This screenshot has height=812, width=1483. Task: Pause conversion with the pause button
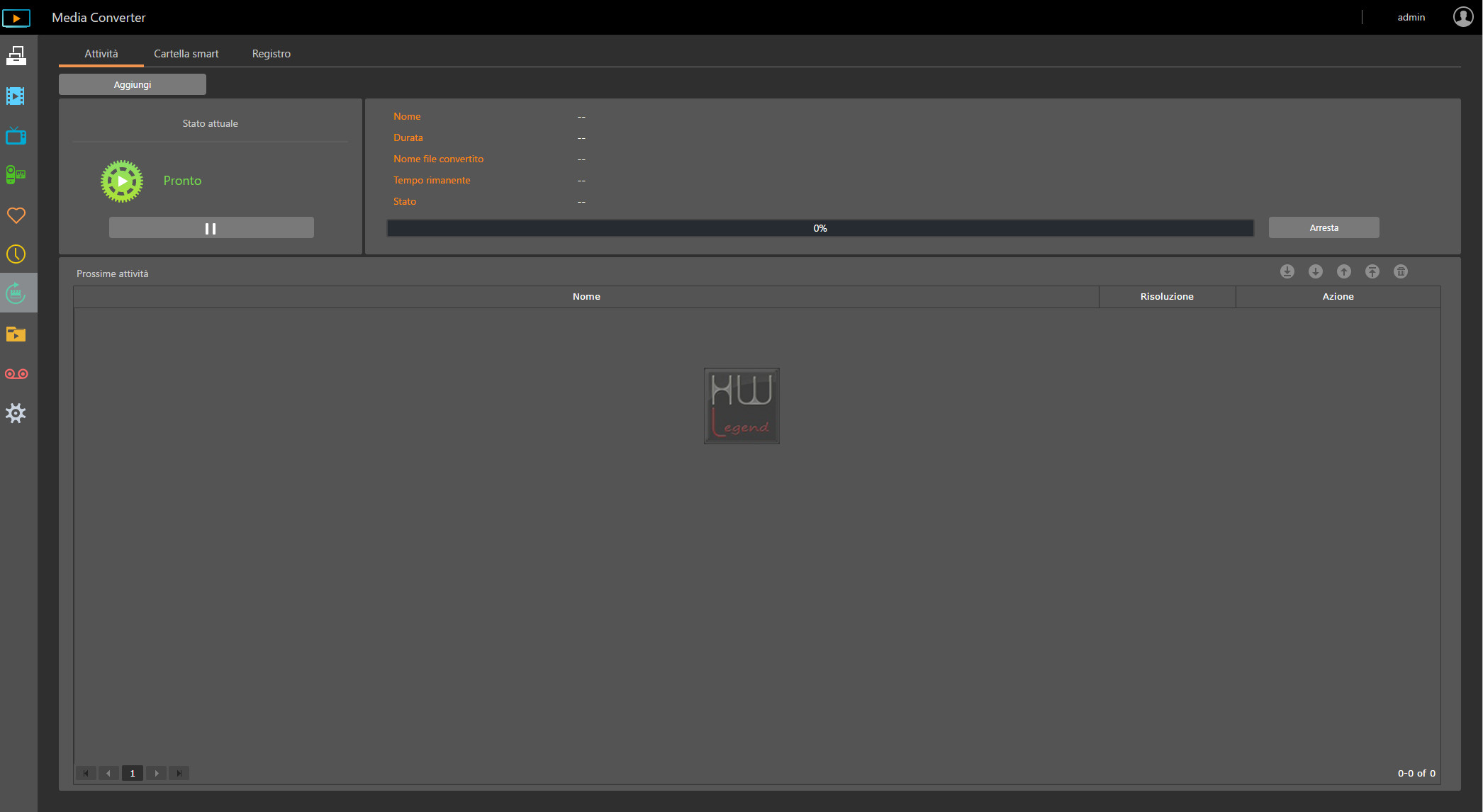pos(211,228)
